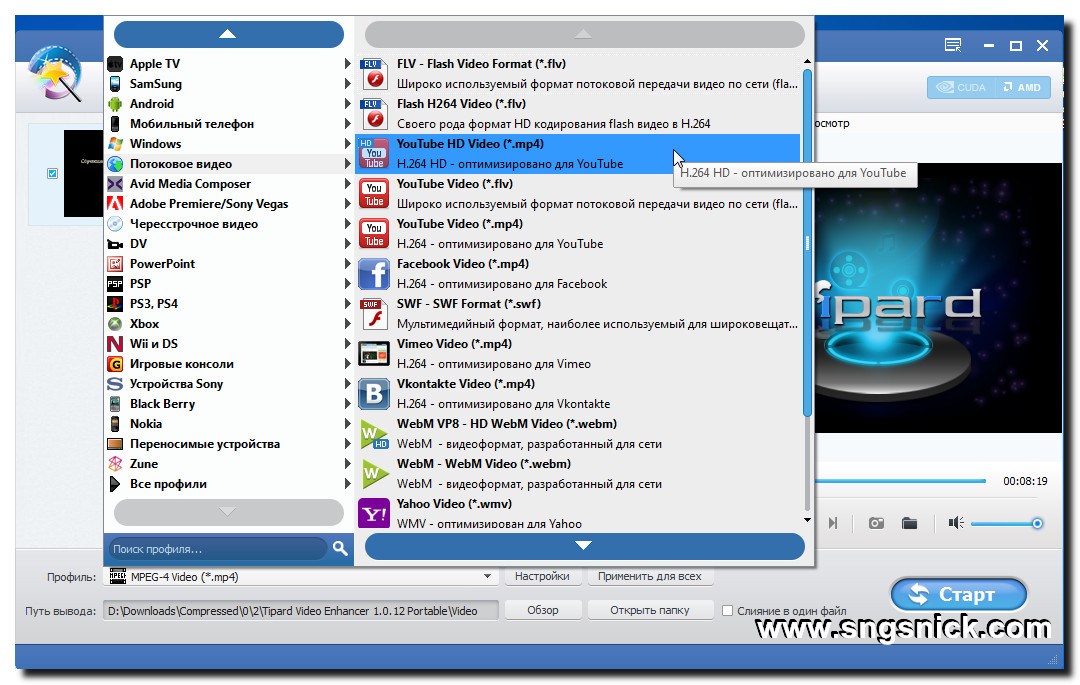
Task: Move format list up with top arrow
Action: 584,34
